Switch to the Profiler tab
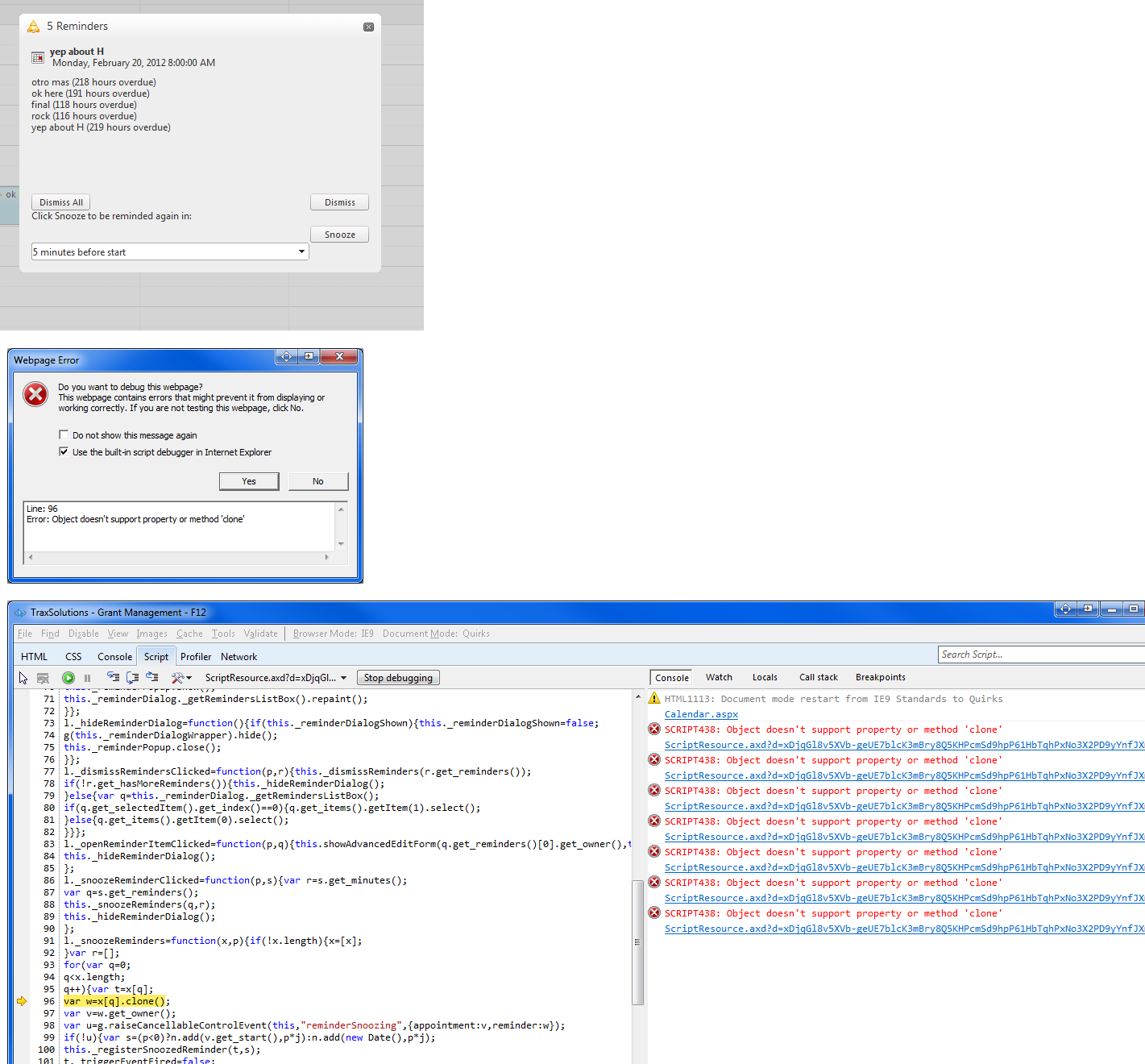The width and height of the screenshot is (1145, 1064). [196, 657]
